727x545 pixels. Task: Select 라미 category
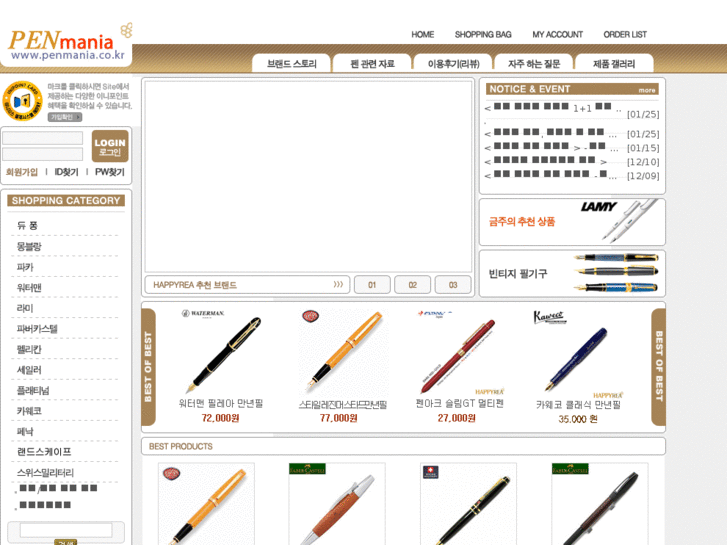tap(25, 308)
